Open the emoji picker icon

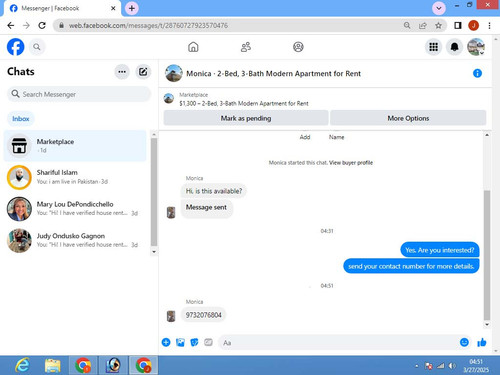pyautogui.click(x=464, y=342)
